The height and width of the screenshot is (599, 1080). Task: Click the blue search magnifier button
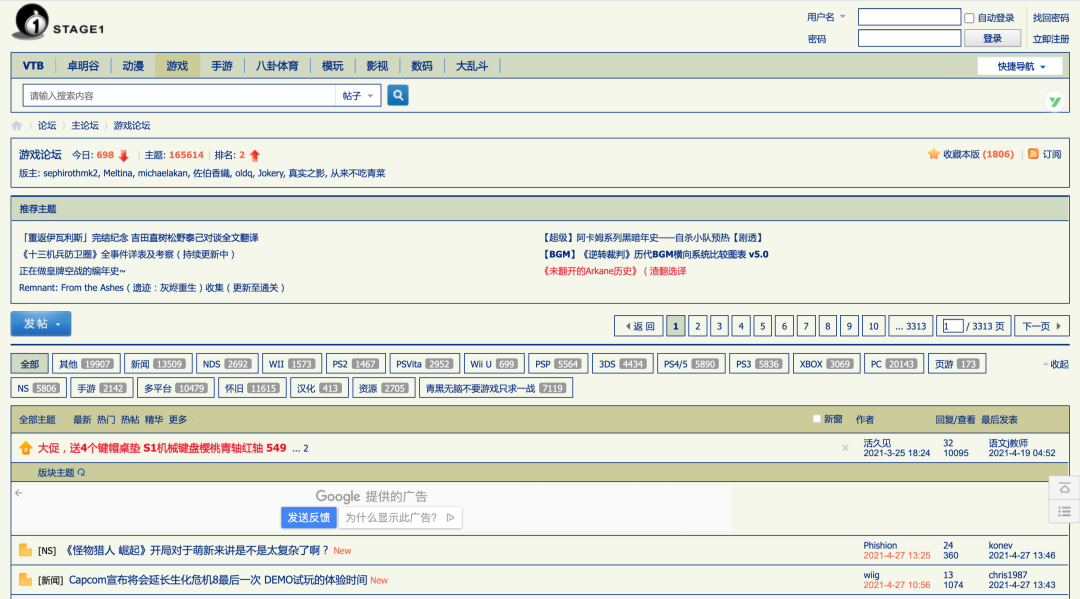397,95
